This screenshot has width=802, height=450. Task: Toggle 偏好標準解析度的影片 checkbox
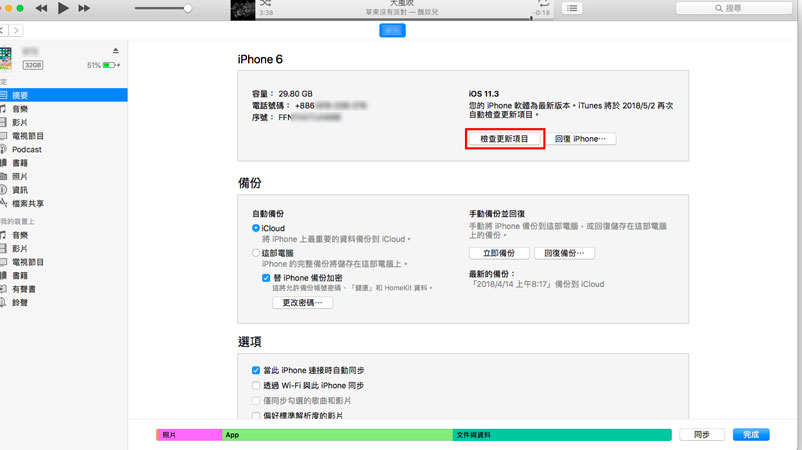(x=256, y=416)
